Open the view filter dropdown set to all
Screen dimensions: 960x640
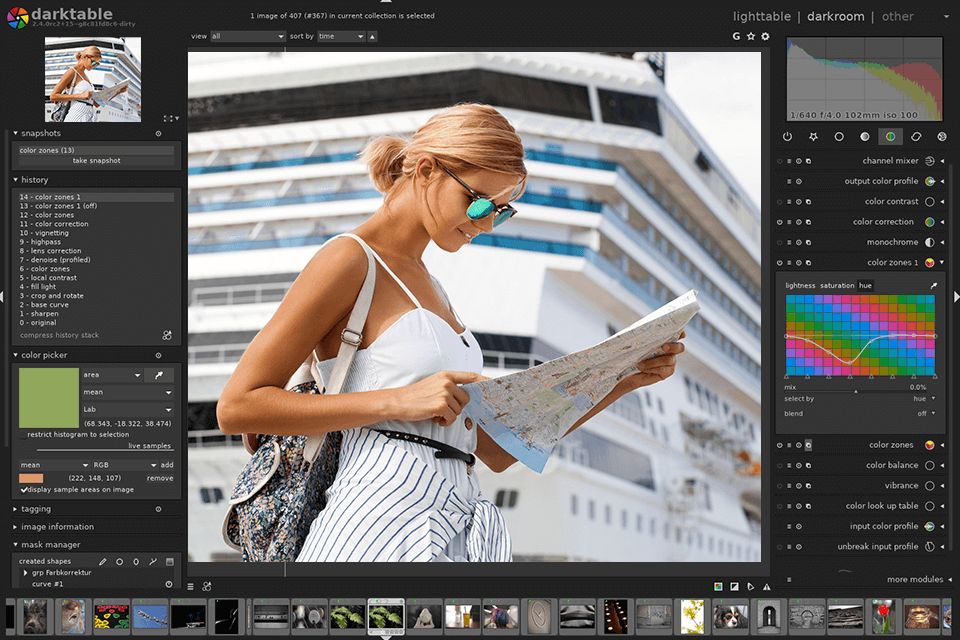coord(248,36)
